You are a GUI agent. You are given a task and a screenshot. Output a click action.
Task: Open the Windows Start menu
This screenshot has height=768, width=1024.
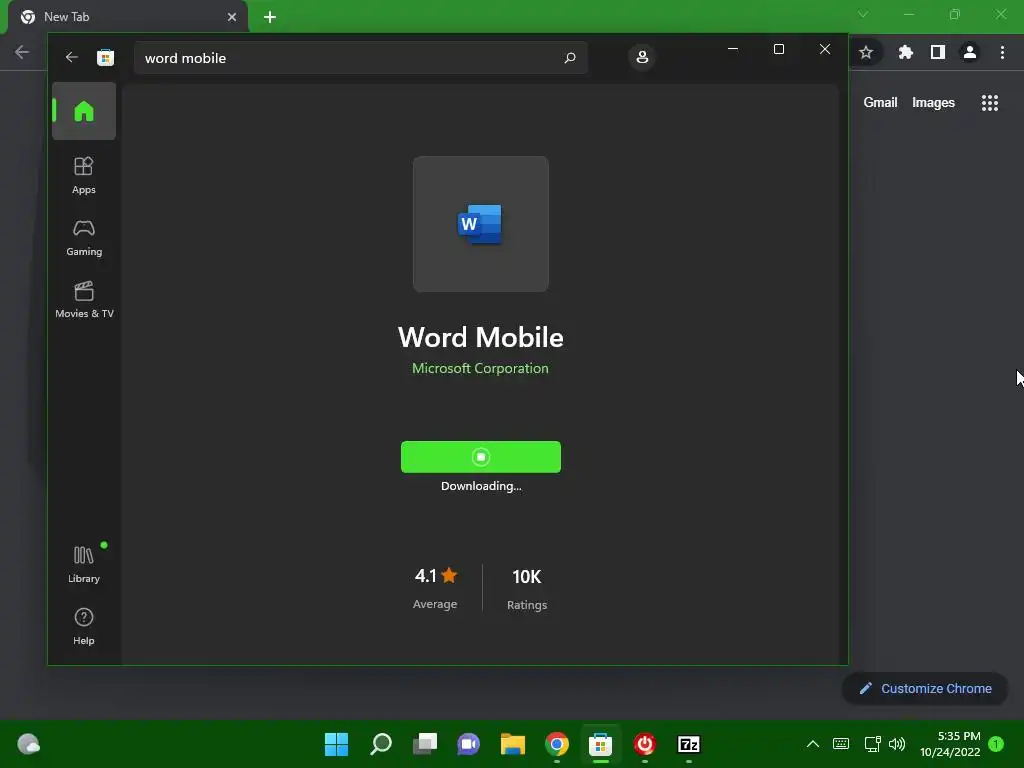tap(336, 744)
